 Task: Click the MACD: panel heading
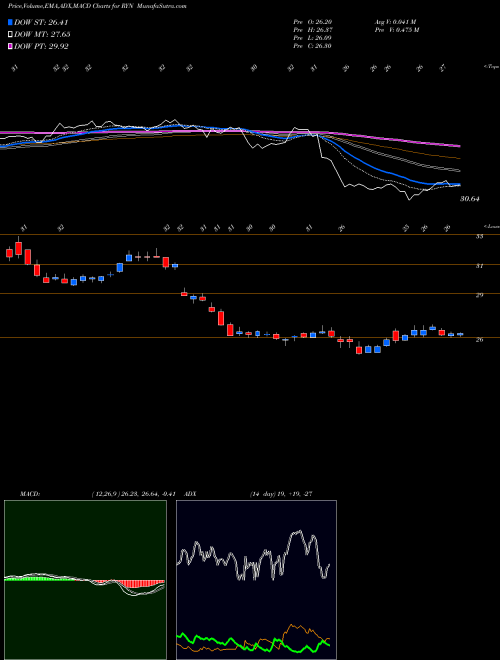pyautogui.click(x=30, y=494)
